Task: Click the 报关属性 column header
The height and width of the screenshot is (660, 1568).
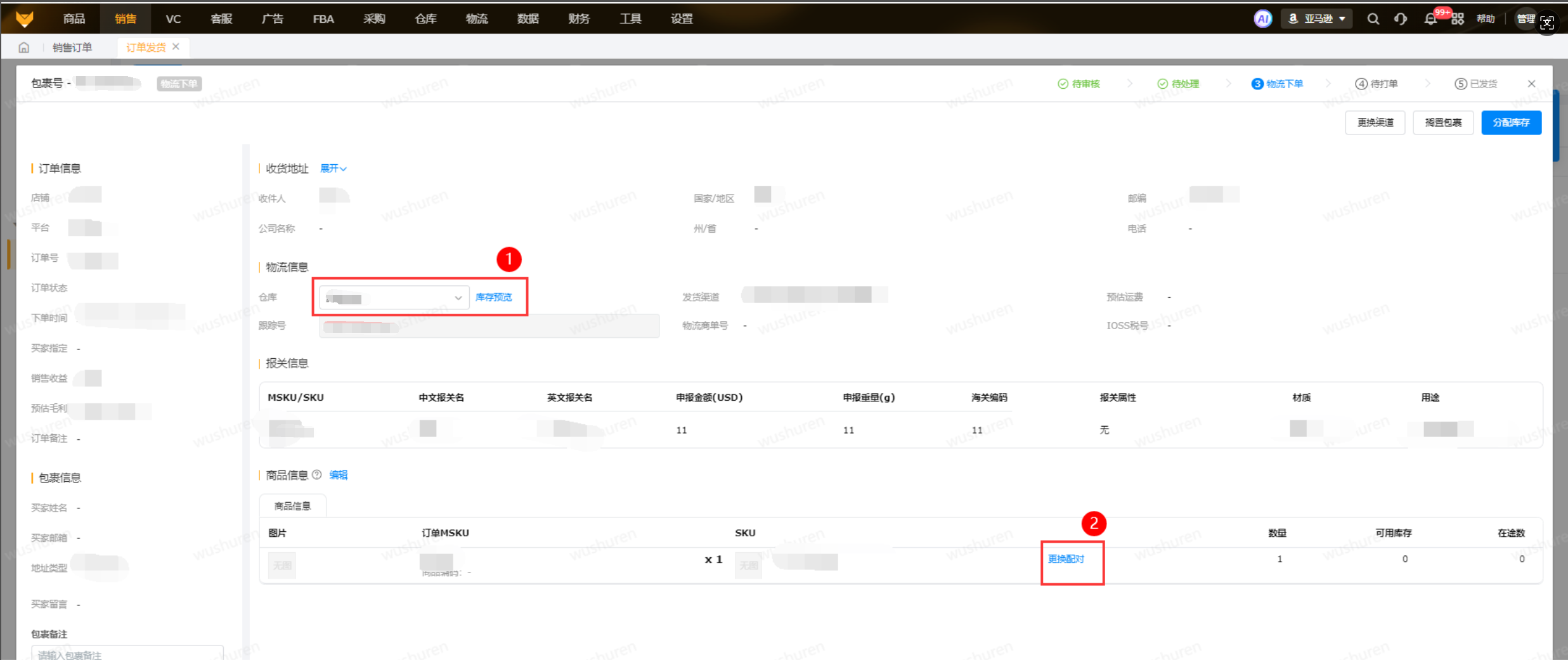Action: click(x=1118, y=398)
